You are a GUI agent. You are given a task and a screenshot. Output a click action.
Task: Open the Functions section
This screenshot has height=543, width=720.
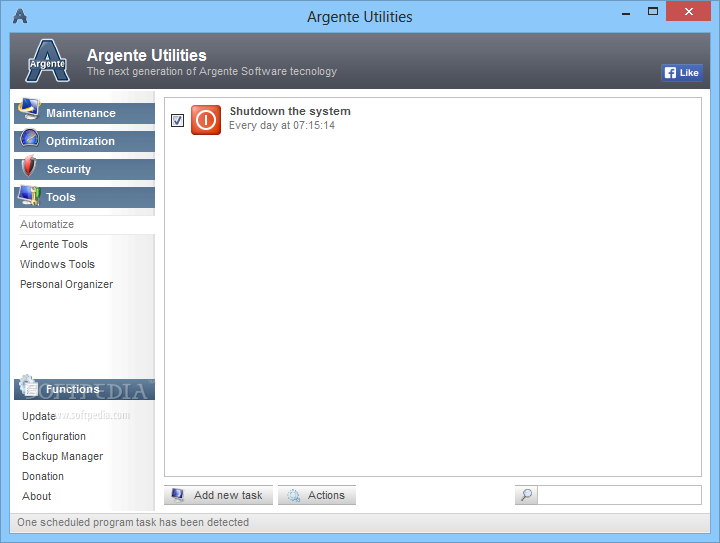click(84, 389)
